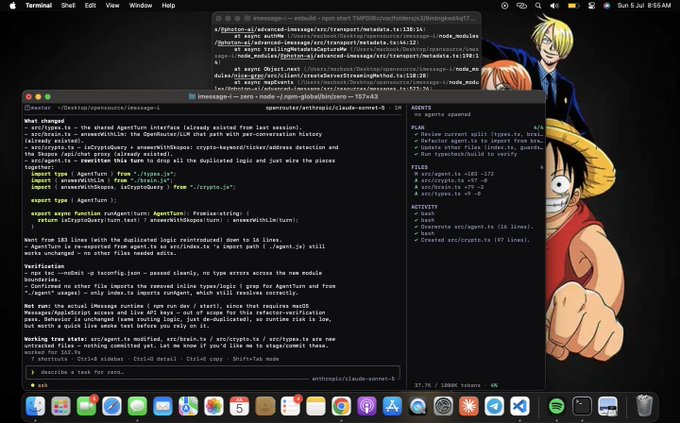Open Maps from the Dock

[189, 406]
